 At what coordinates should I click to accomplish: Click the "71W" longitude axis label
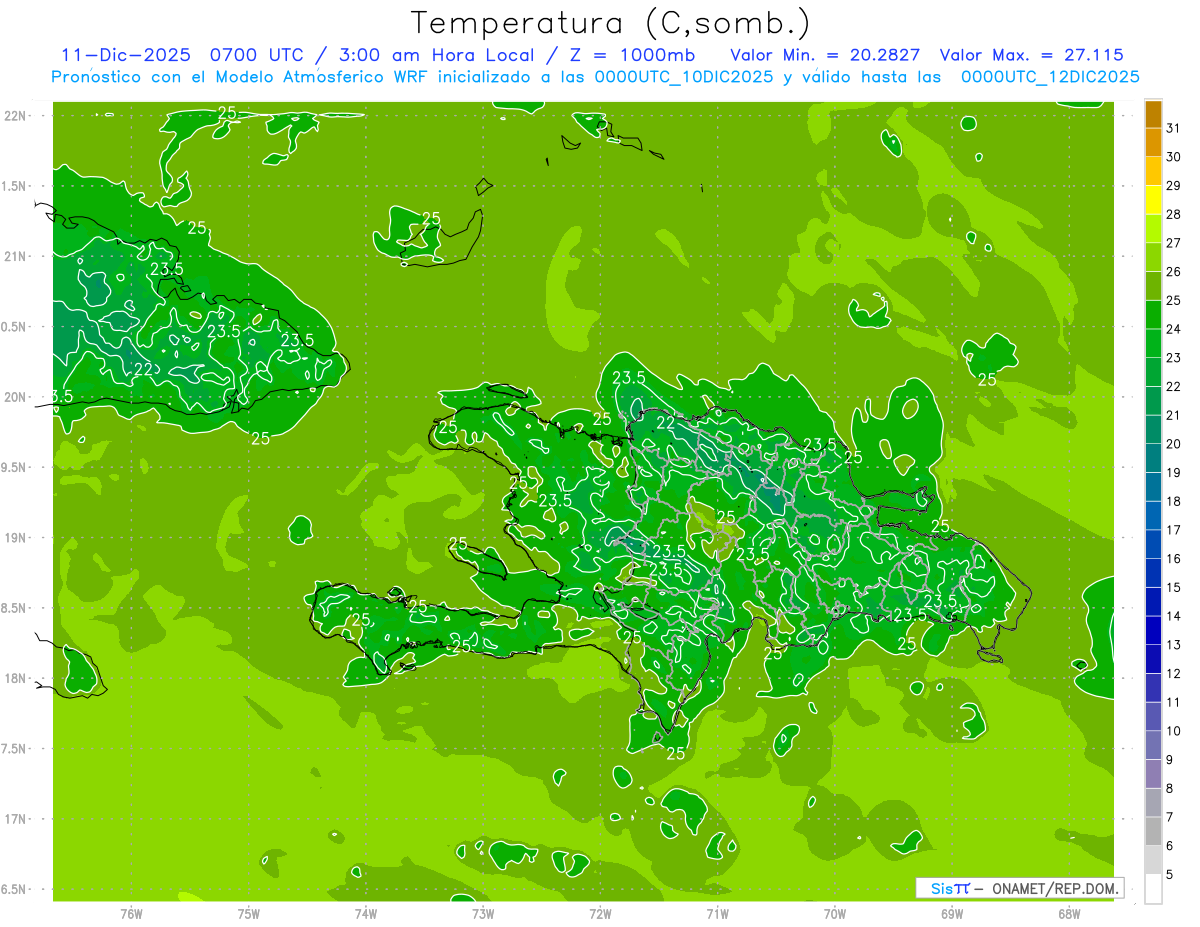(717, 914)
